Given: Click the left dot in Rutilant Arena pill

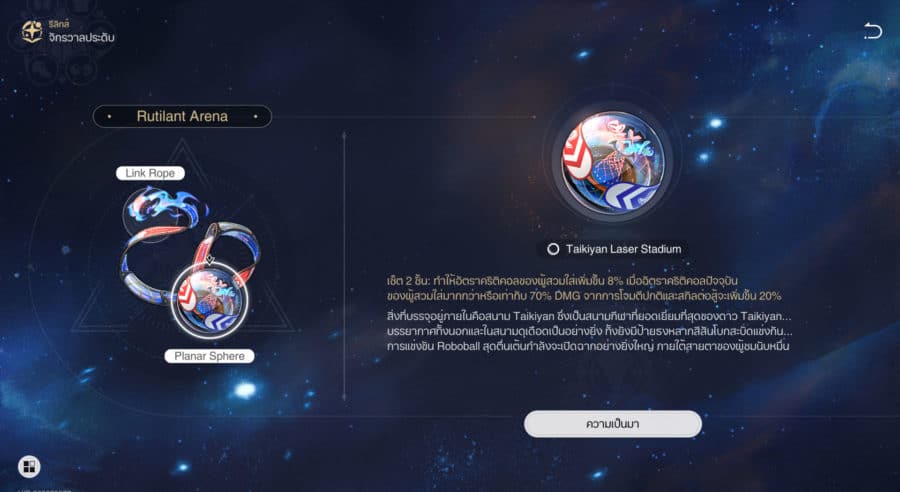Looking at the screenshot, I should pos(109,117).
